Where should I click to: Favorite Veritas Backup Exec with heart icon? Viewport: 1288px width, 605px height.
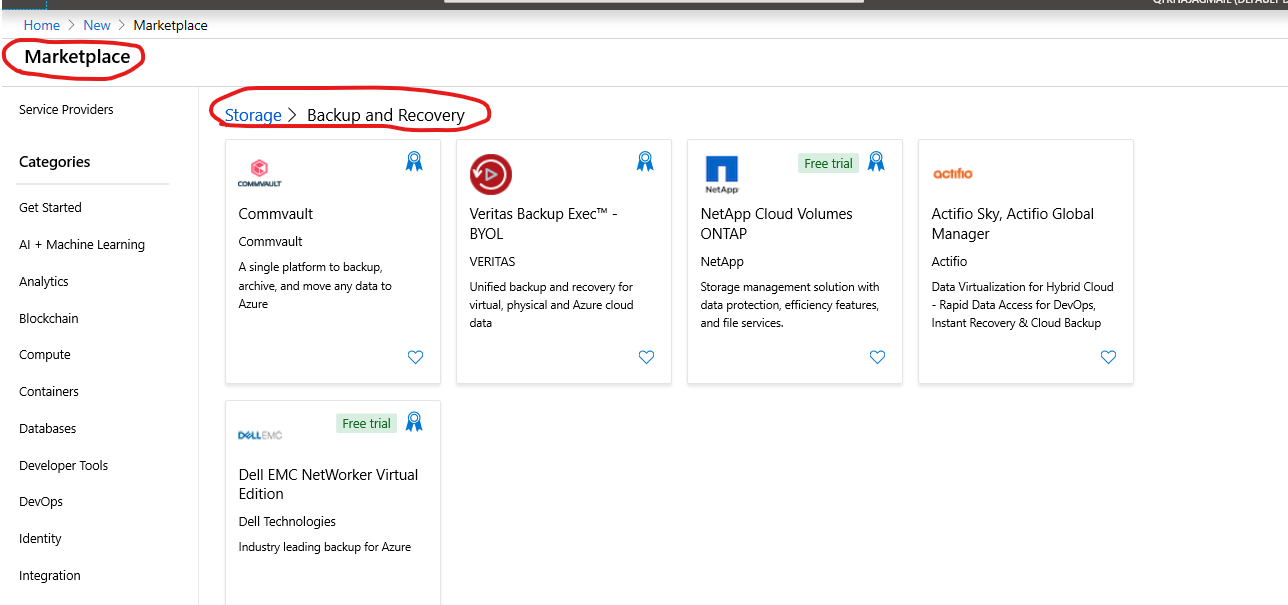[646, 357]
